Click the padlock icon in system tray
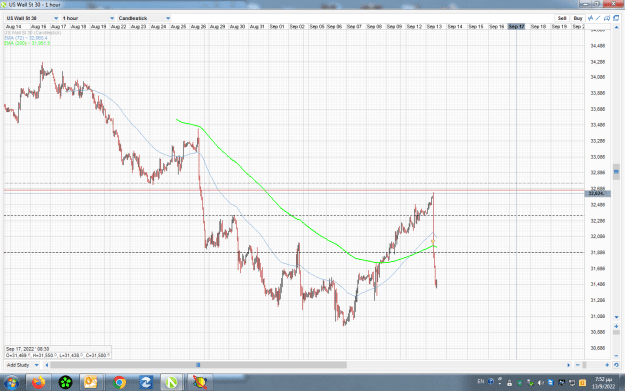 [x=509, y=383]
